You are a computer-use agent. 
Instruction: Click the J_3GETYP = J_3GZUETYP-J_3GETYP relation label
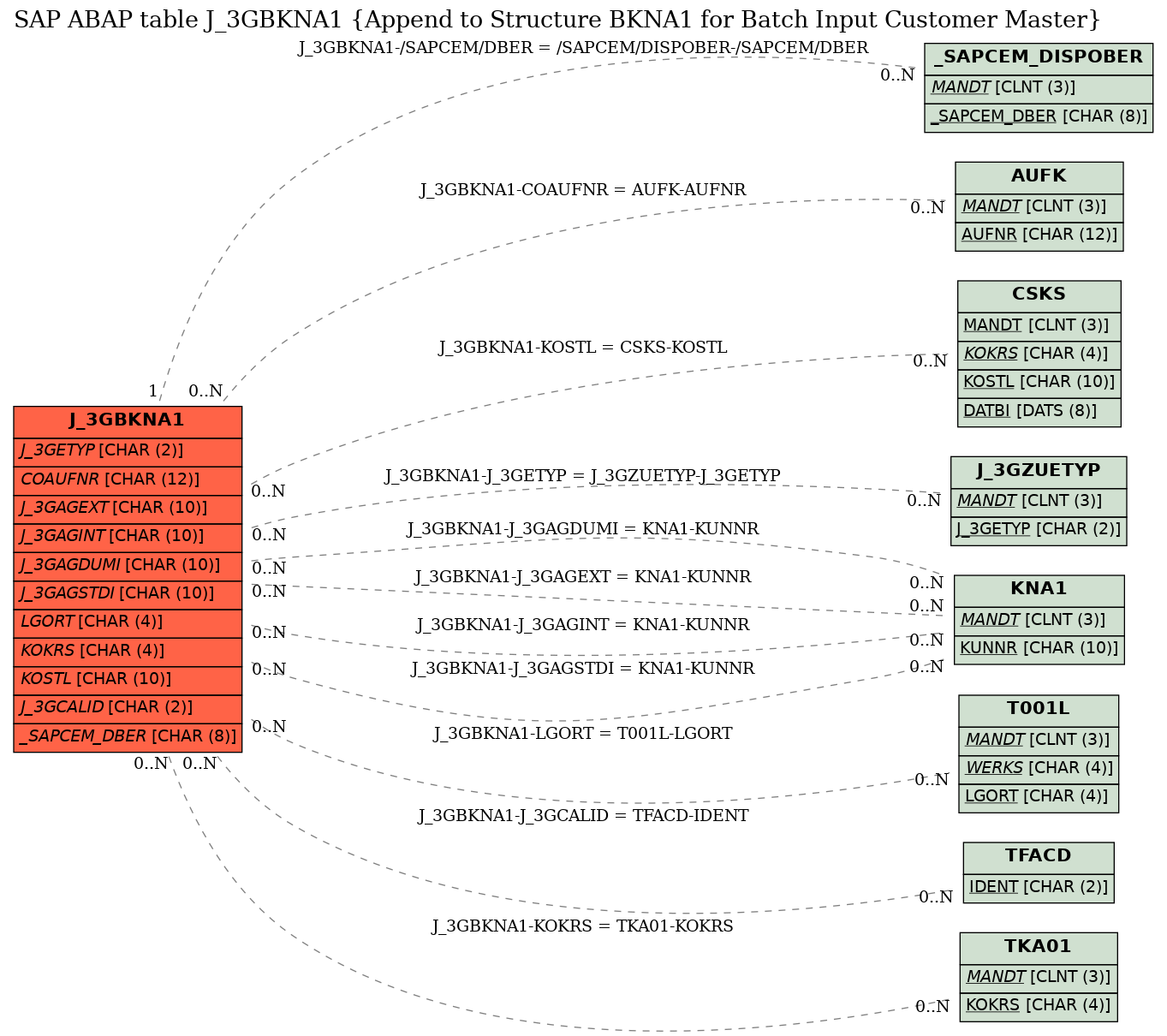click(583, 476)
